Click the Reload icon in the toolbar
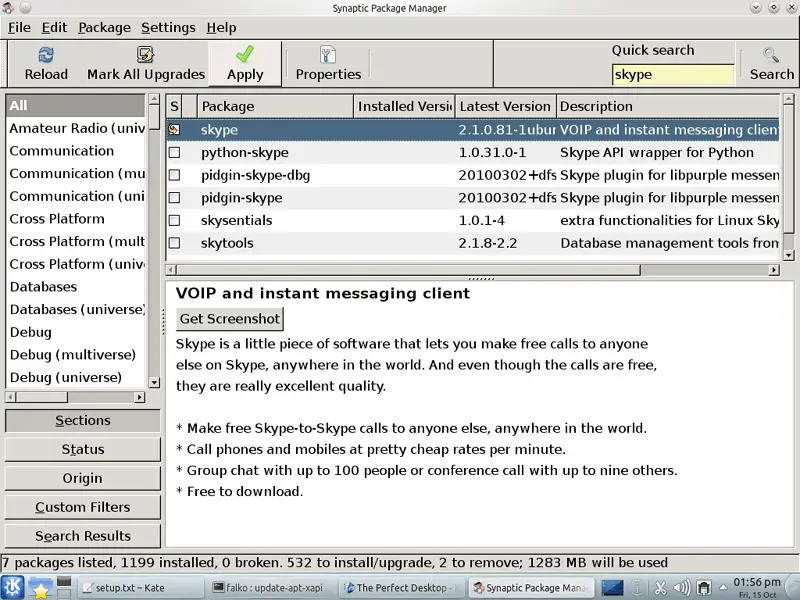 [x=46, y=55]
